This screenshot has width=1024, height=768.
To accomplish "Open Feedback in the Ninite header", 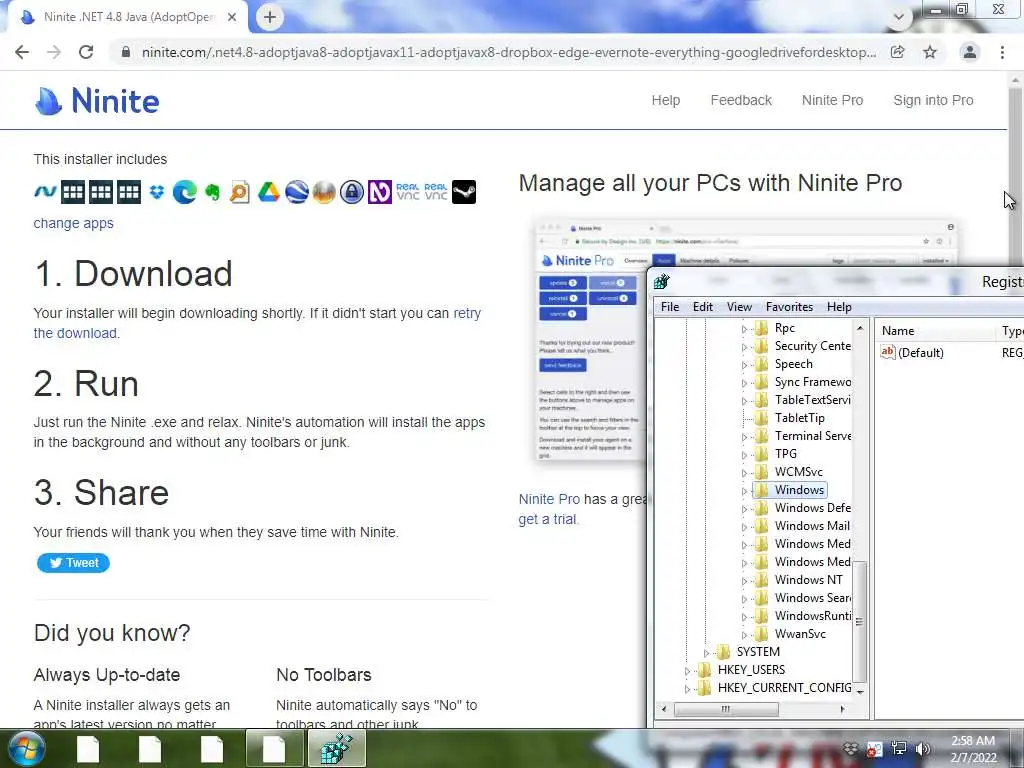I will point(741,100).
